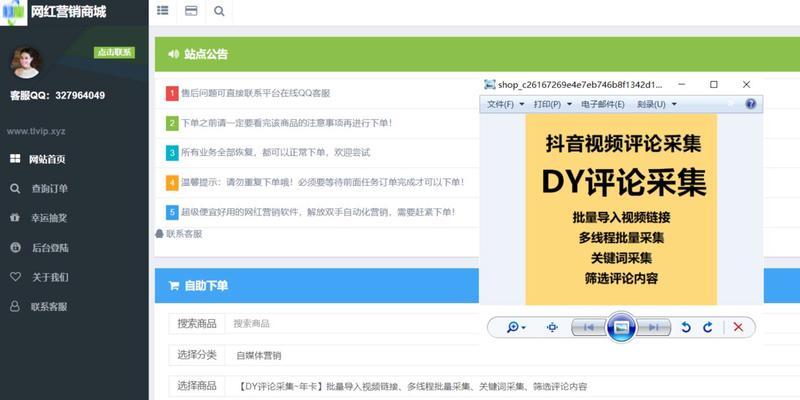
Task: Click the help question mark icon in viewer
Action: coord(751,104)
